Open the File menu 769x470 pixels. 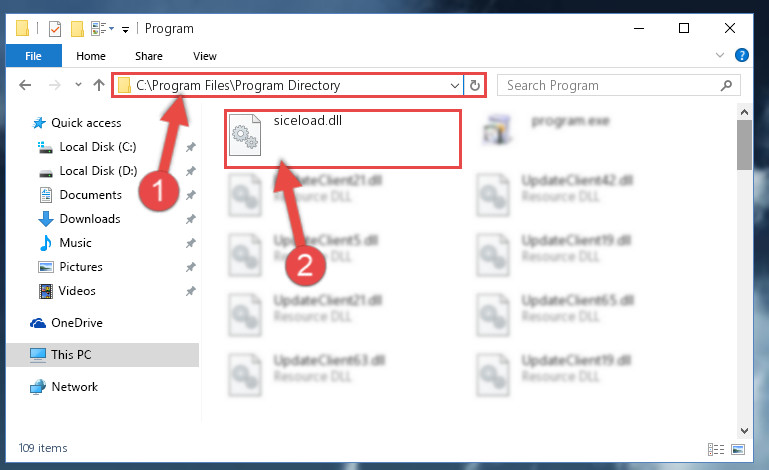[x=33, y=55]
